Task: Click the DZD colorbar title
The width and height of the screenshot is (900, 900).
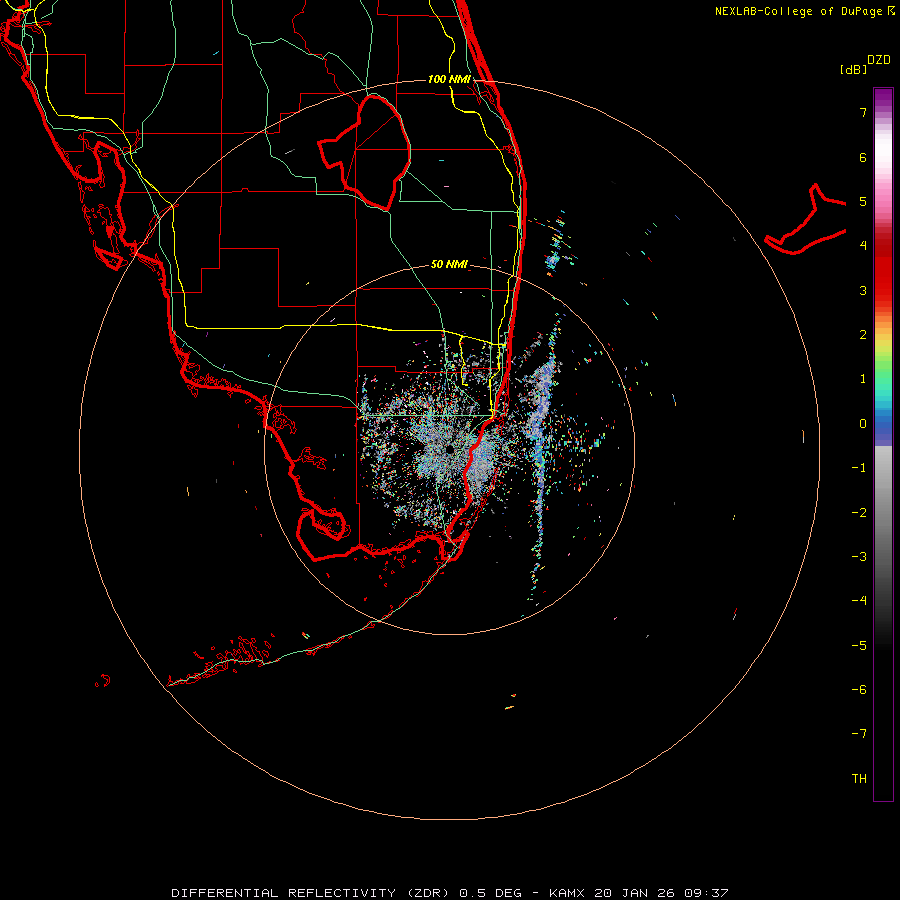Action: point(879,60)
